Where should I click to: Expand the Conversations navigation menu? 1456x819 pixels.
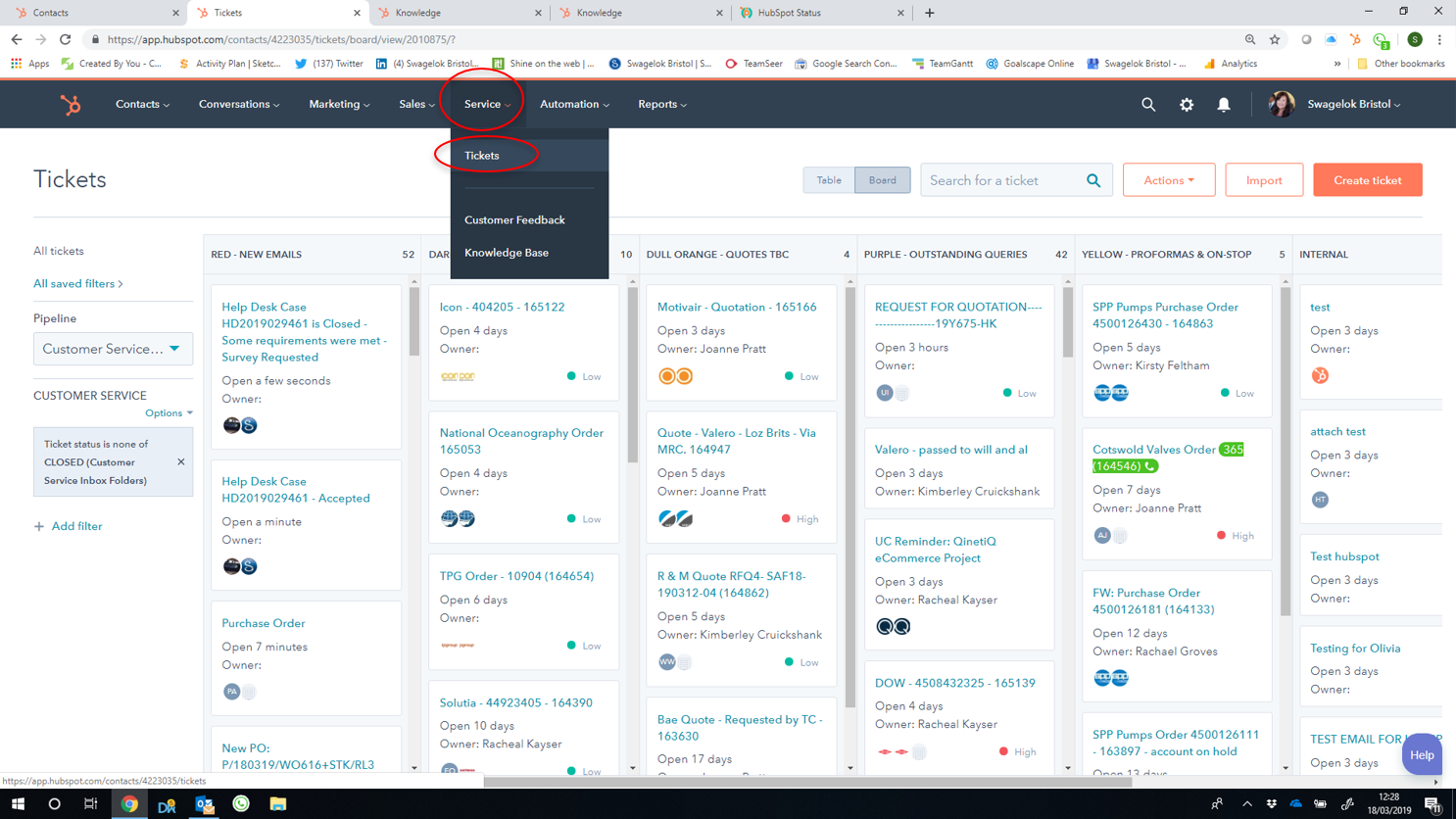tap(239, 104)
